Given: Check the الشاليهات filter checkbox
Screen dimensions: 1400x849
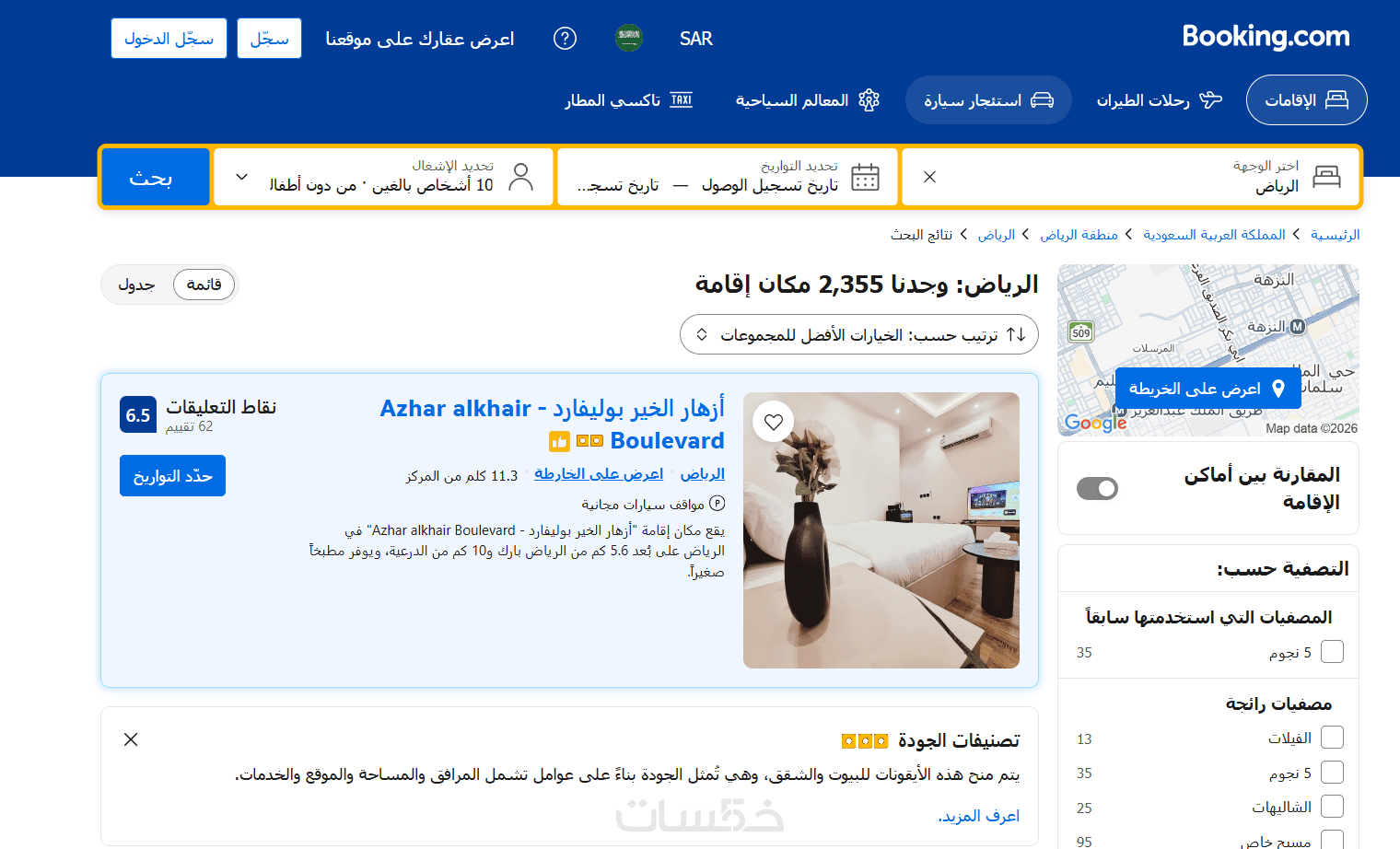Looking at the screenshot, I should point(1332,807).
